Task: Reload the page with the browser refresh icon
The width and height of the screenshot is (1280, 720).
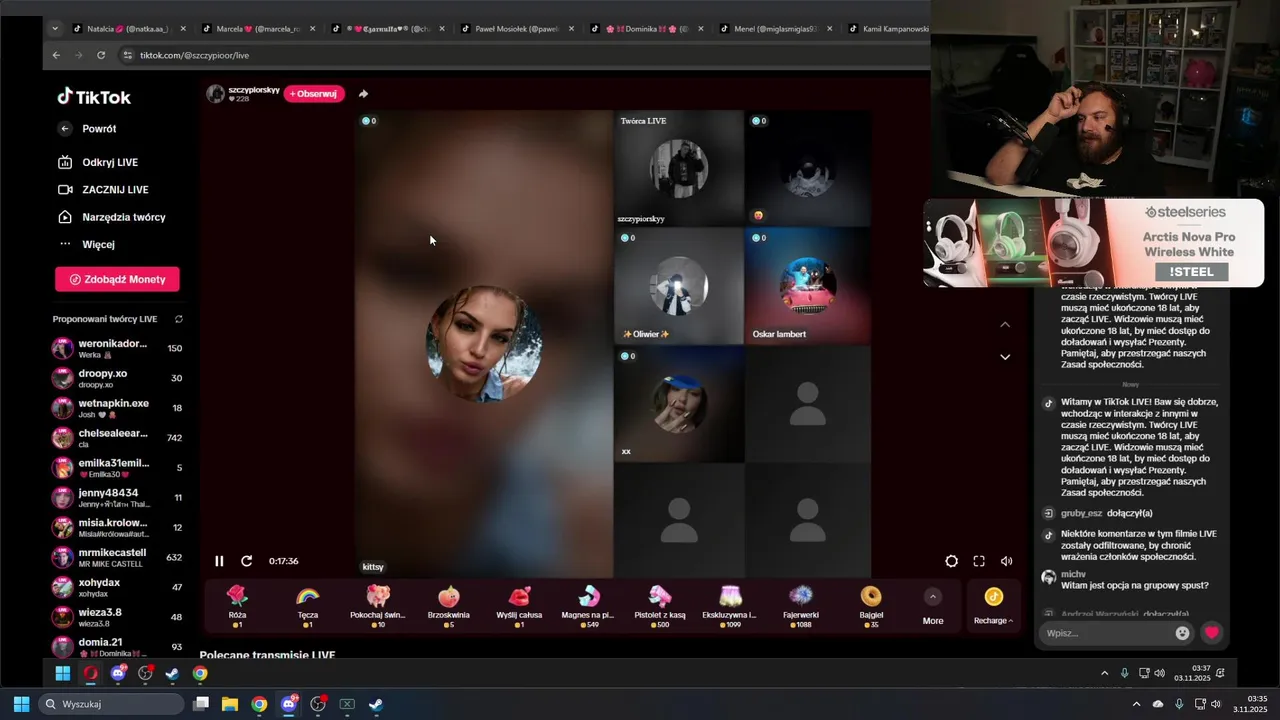Action: pos(101,55)
